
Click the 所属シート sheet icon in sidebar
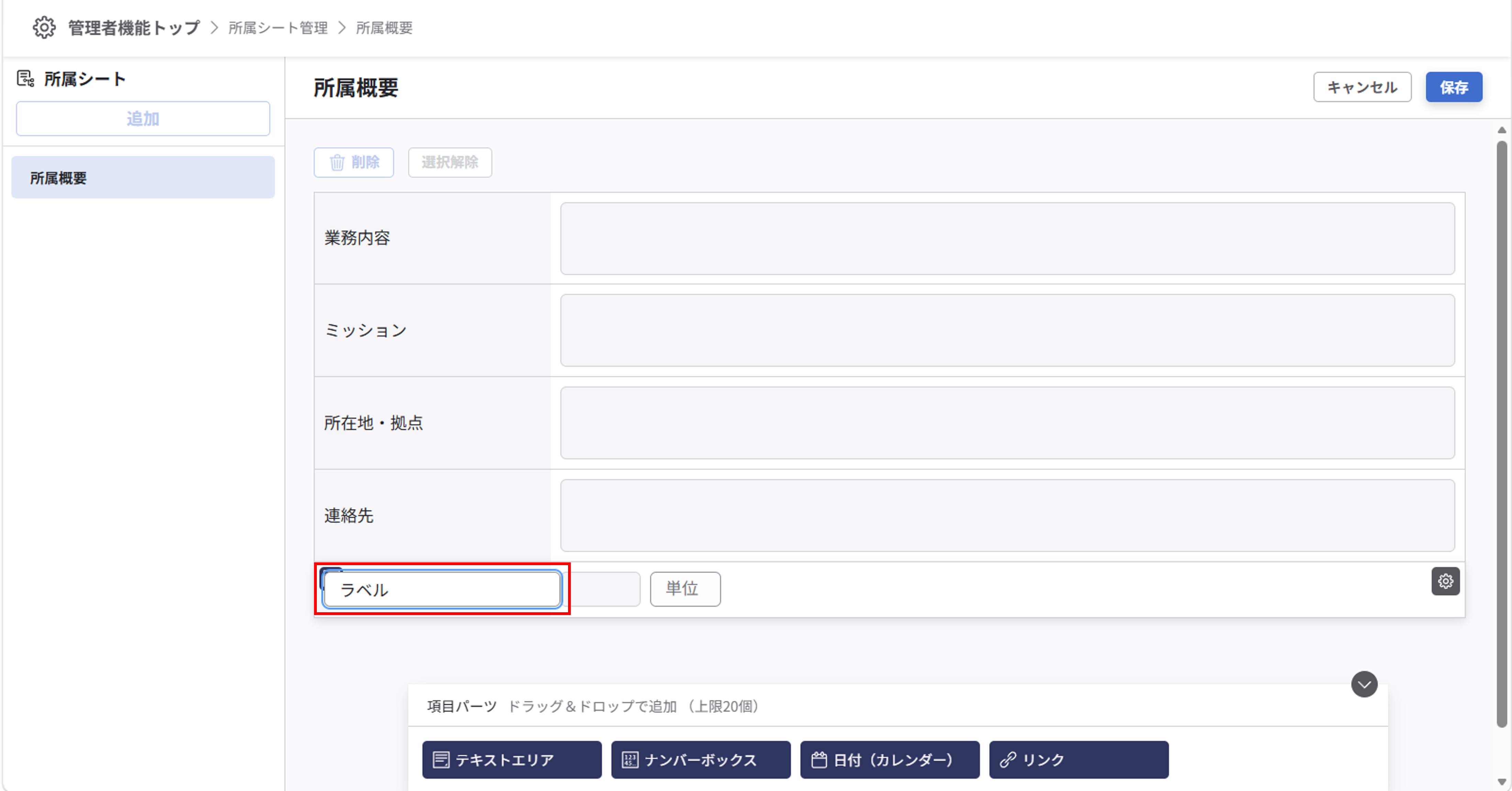click(25, 78)
